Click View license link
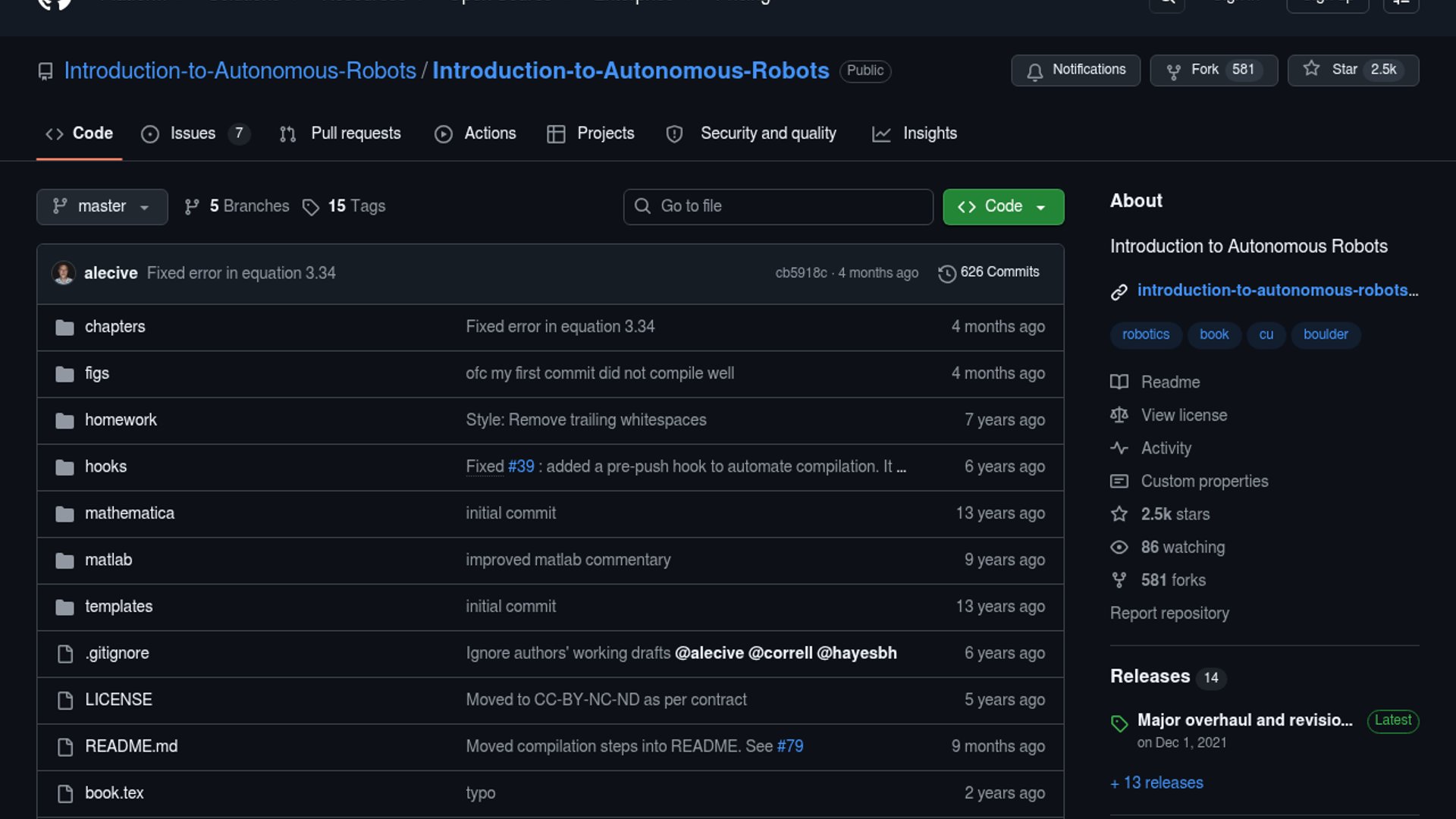1456x819 pixels. point(1184,416)
